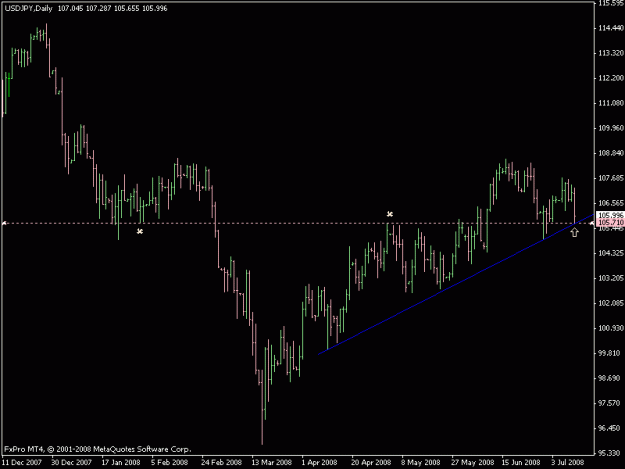Viewport: 625px width, 469px height.
Task: Click the 104.325 price axis label
Action: point(611,253)
